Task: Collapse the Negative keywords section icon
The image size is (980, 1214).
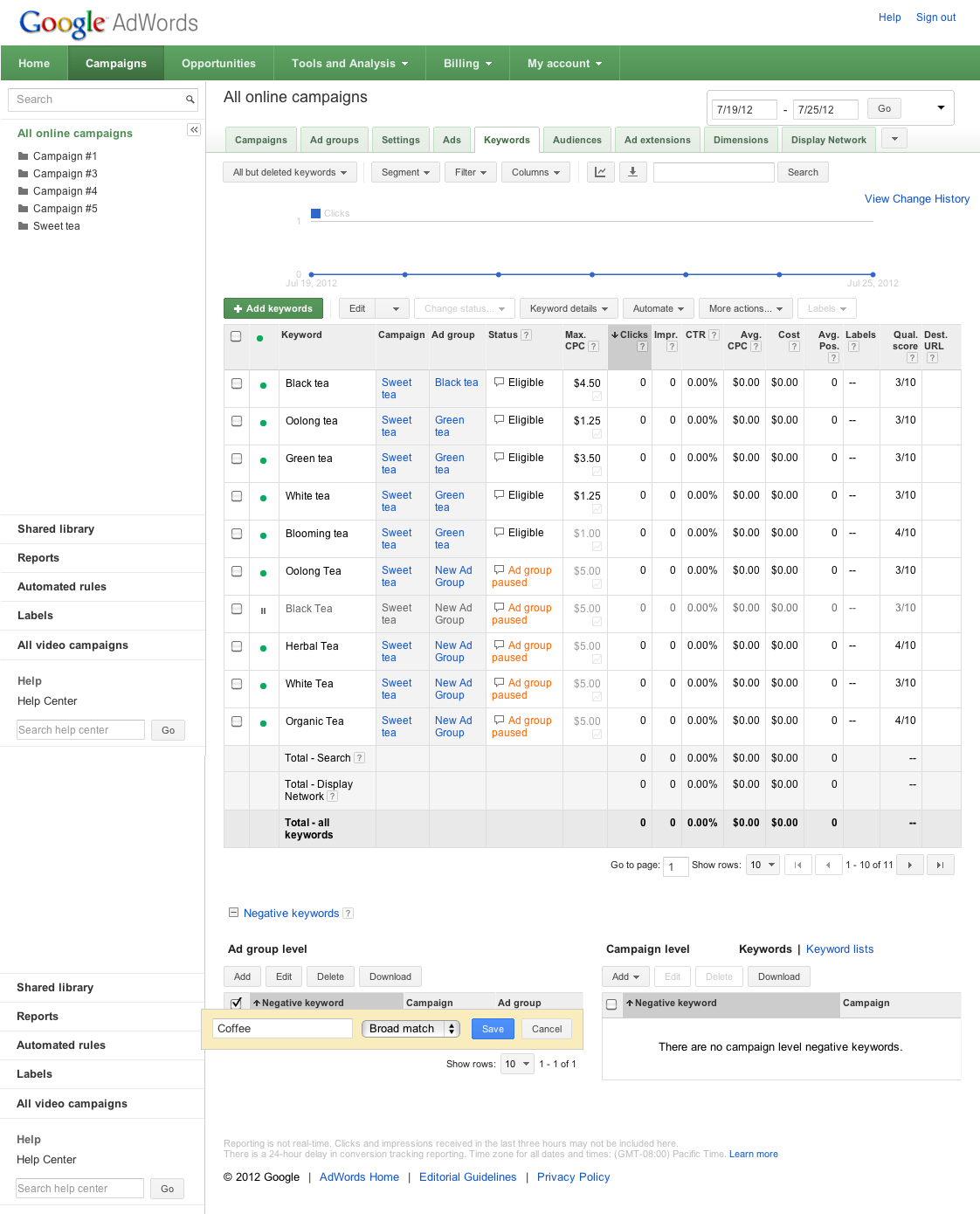Action: coord(233,913)
